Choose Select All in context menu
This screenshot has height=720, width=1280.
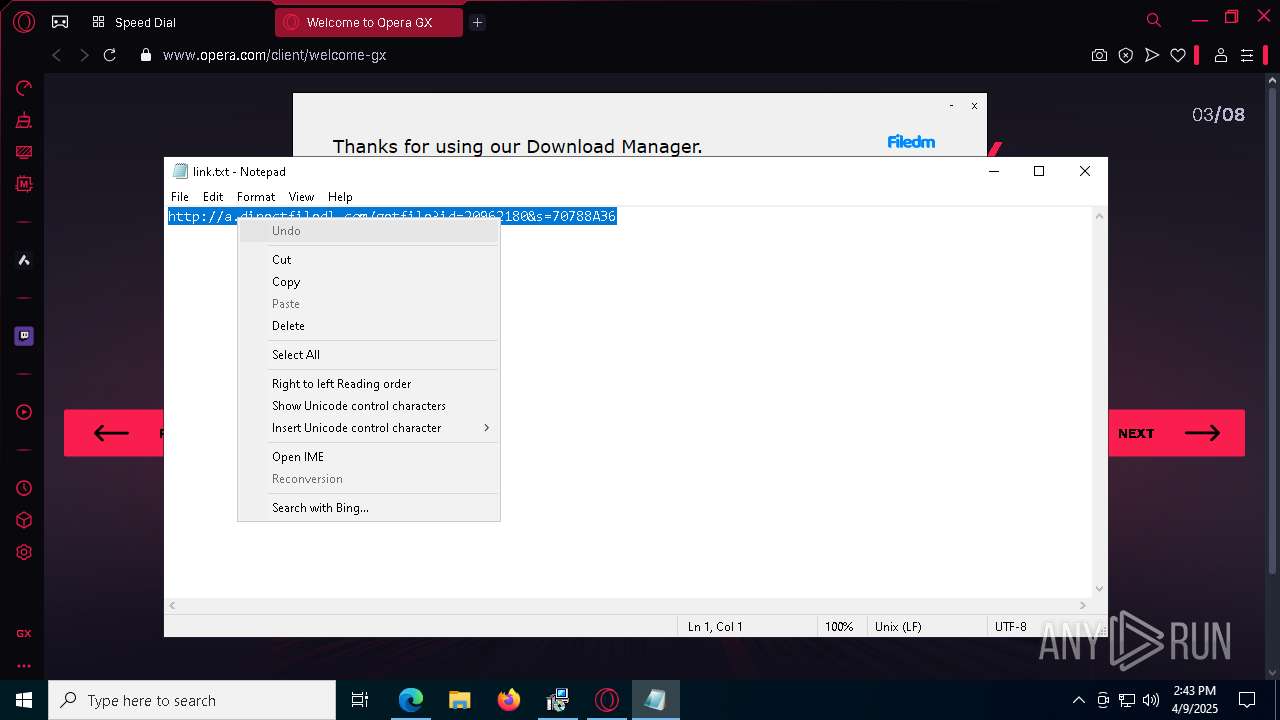tap(369, 355)
